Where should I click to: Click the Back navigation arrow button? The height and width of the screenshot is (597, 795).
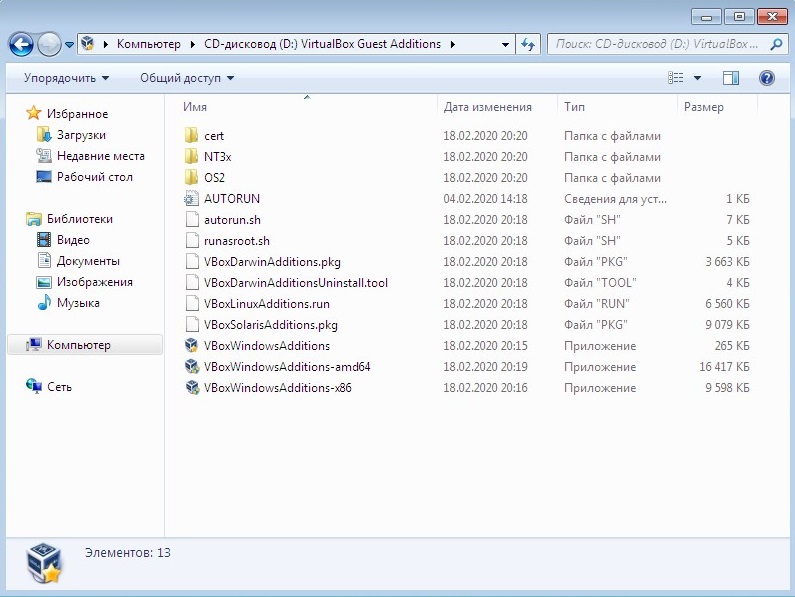pos(21,44)
